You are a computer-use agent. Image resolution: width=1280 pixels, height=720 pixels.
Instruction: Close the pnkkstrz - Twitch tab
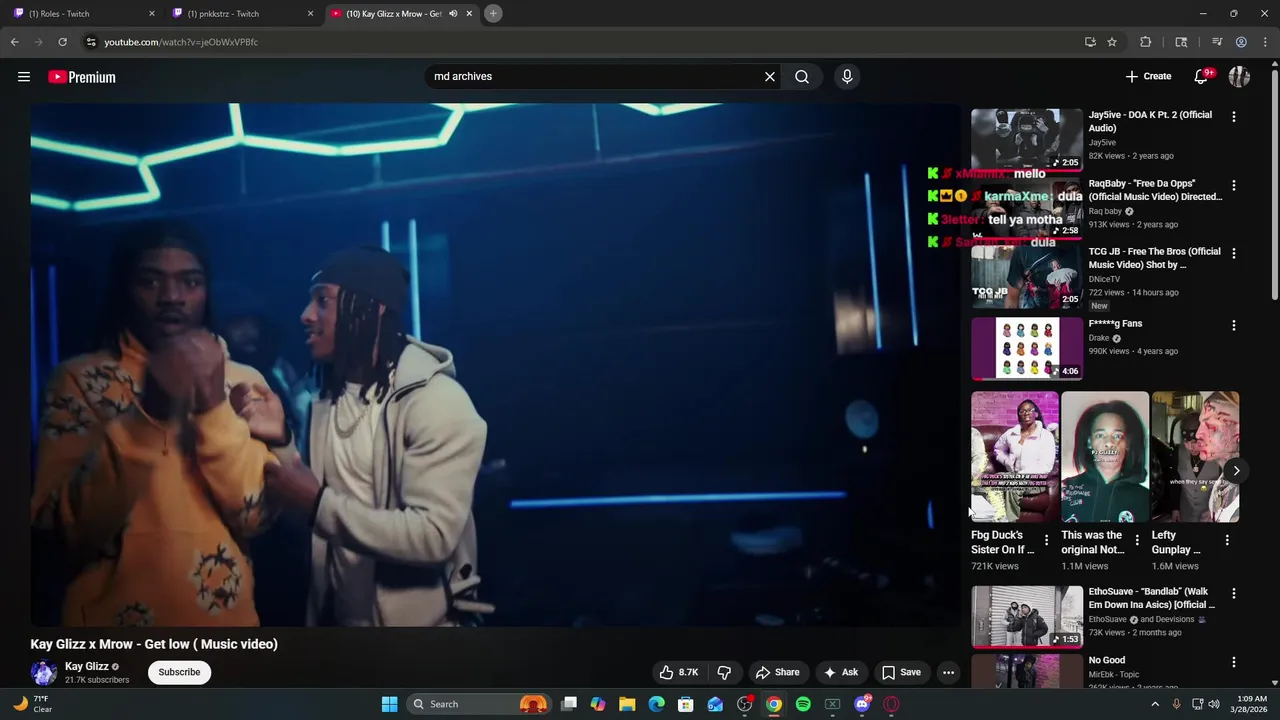click(x=310, y=14)
